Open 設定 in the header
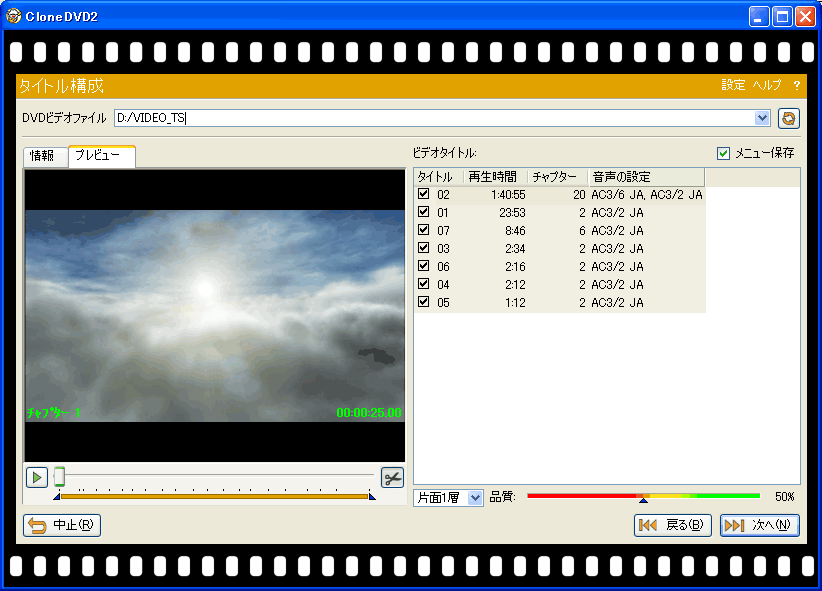Screen dimensions: 822x591 733,85
